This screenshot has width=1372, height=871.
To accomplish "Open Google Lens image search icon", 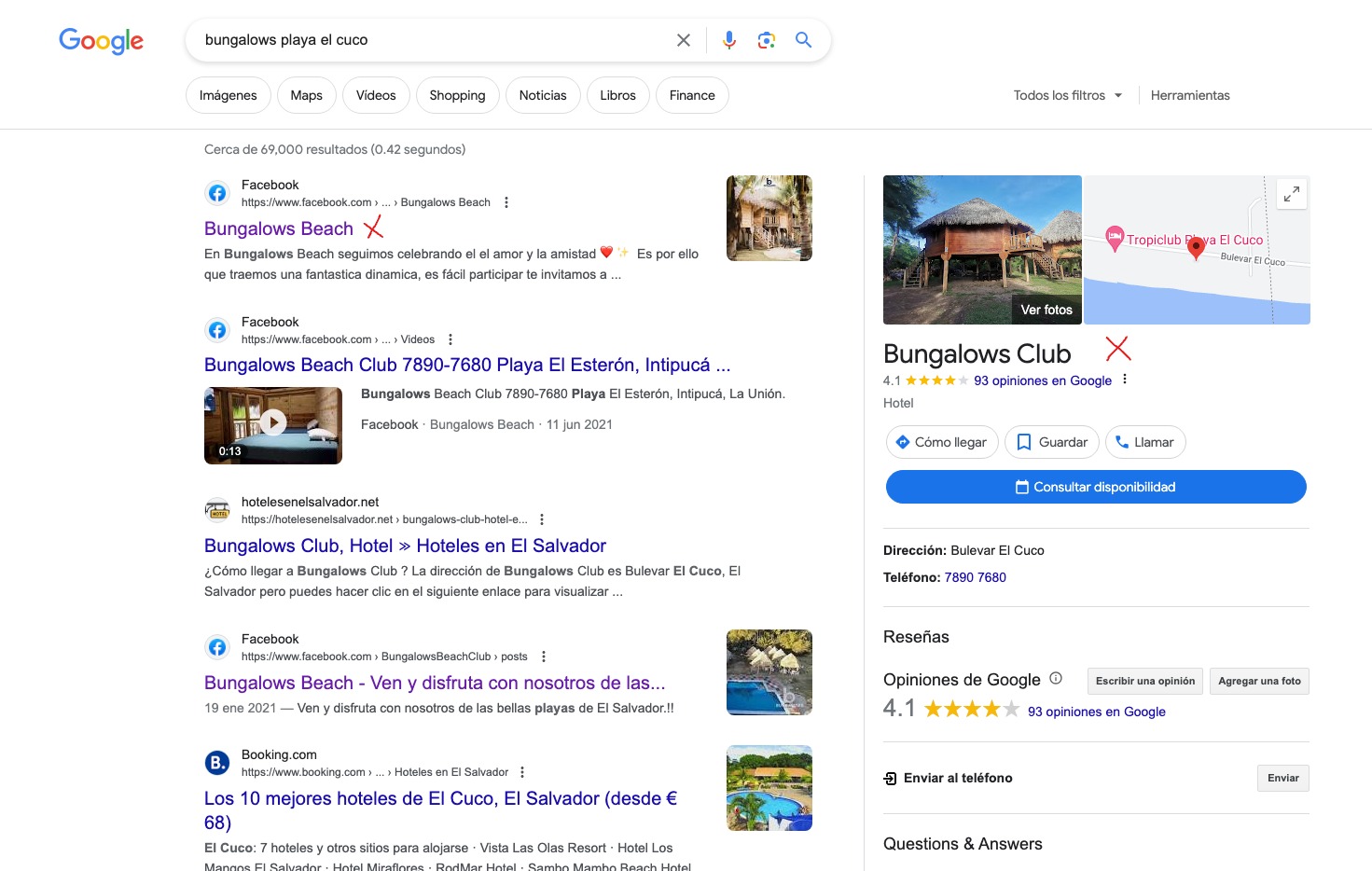I will coord(767,40).
